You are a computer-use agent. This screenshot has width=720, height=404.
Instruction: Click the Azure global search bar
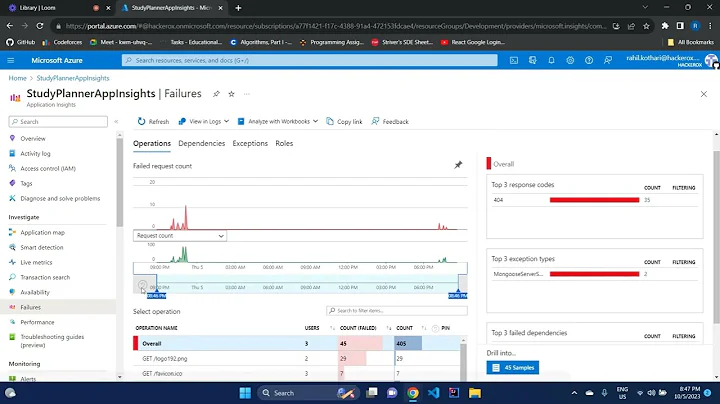[309, 60]
